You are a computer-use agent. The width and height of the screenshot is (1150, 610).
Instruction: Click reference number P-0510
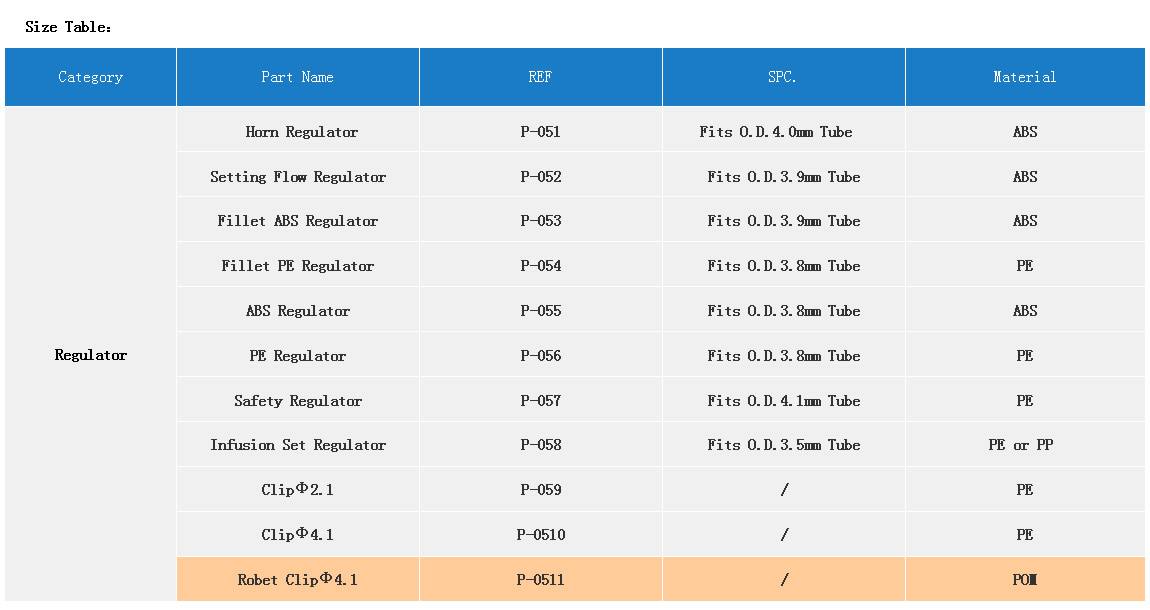tap(541, 535)
